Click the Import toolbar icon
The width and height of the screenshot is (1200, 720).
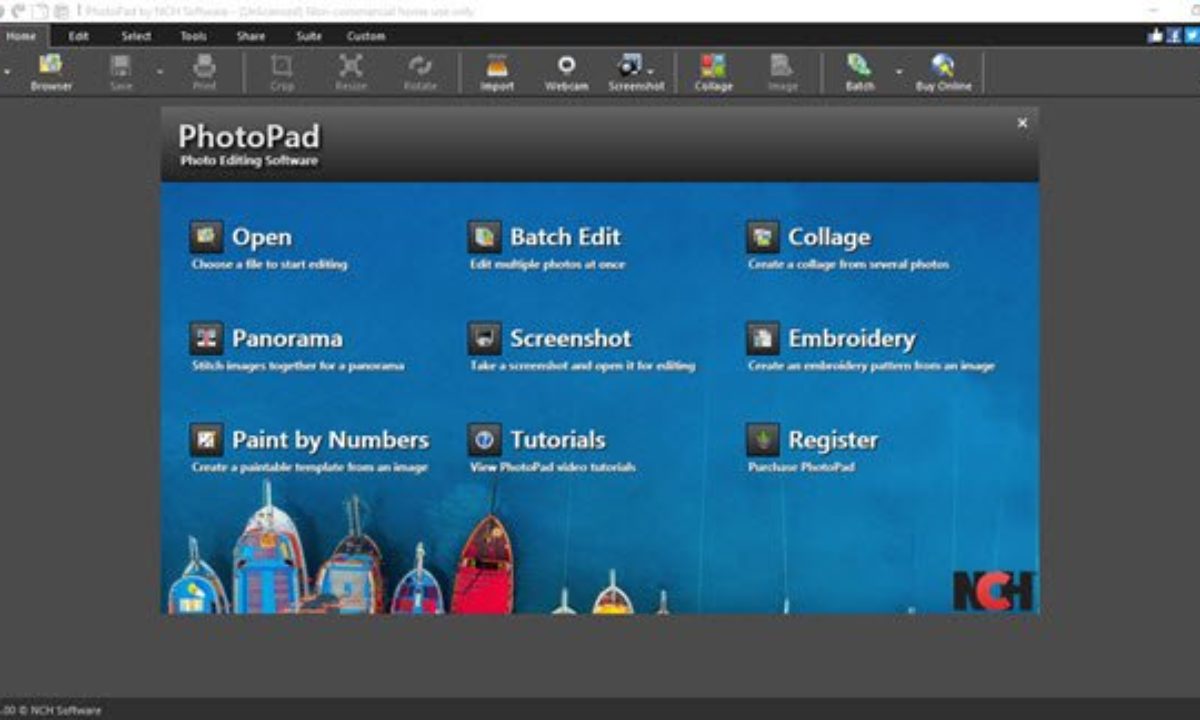point(497,72)
